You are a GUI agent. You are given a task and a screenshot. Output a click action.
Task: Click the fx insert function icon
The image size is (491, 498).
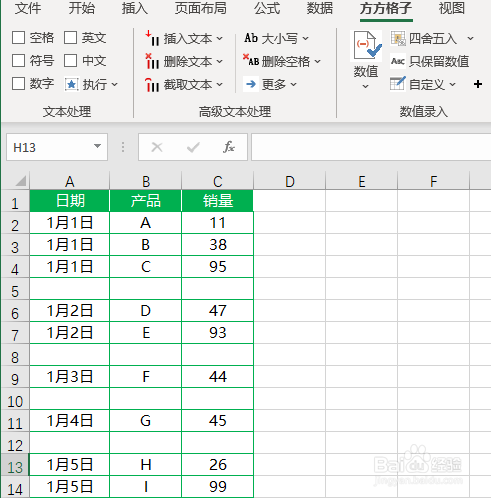tap(229, 147)
